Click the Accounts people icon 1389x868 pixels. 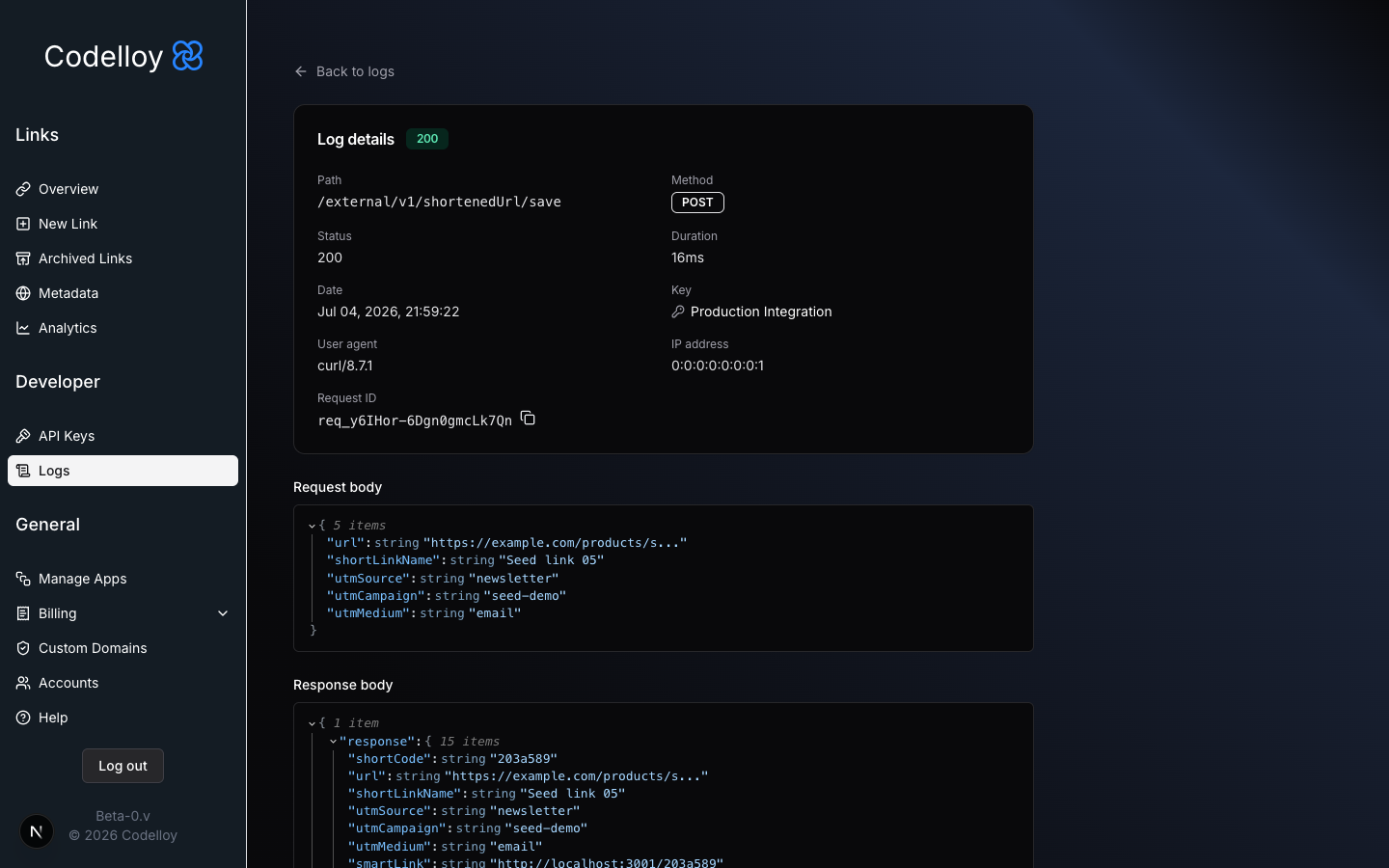[x=23, y=683]
